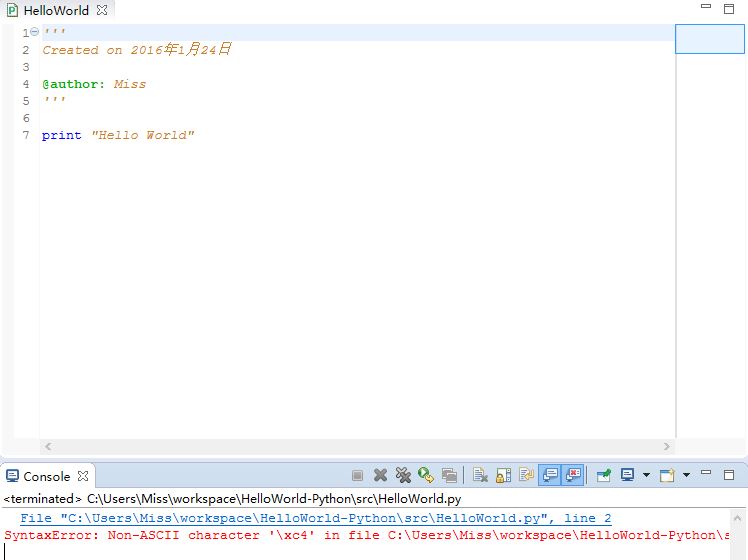
Task: Click the "Hello World" string on line 7
Action: click(x=143, y=135)
